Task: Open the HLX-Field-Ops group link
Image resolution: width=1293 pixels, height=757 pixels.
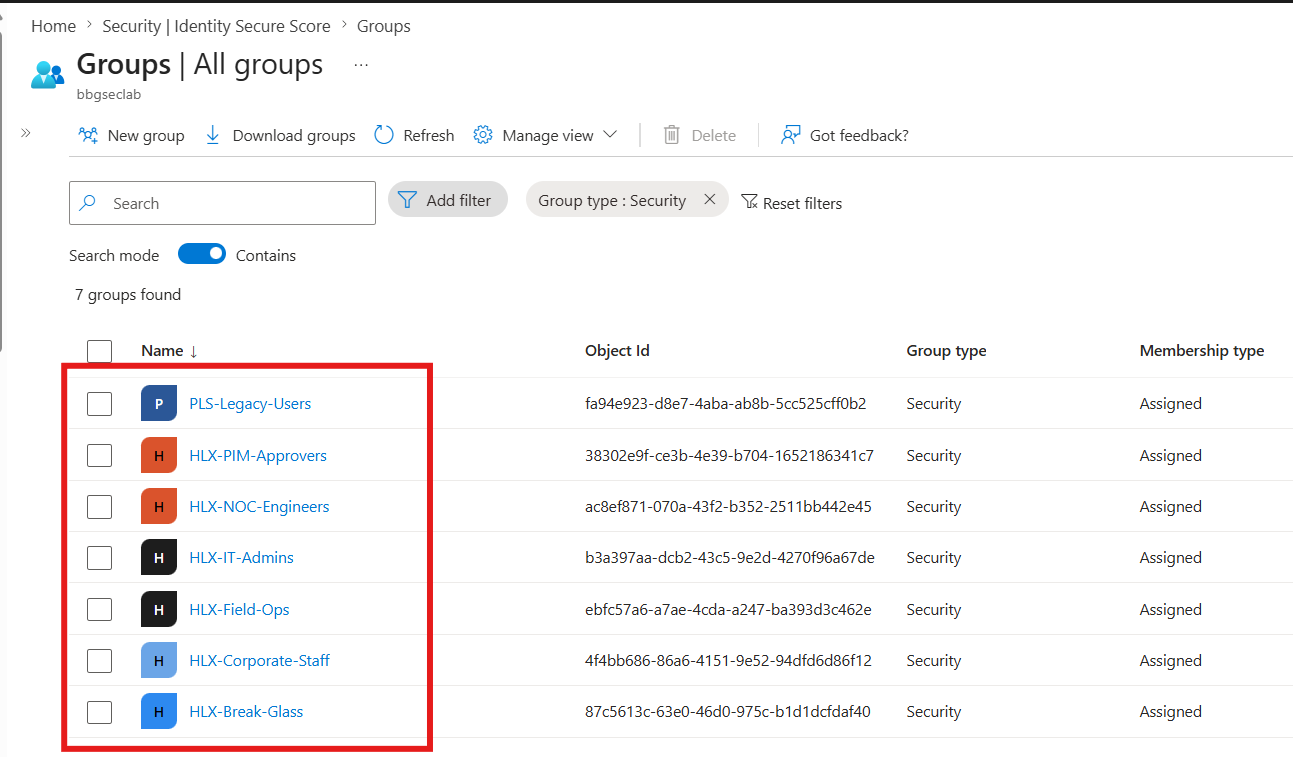Action: coord(239,609)
